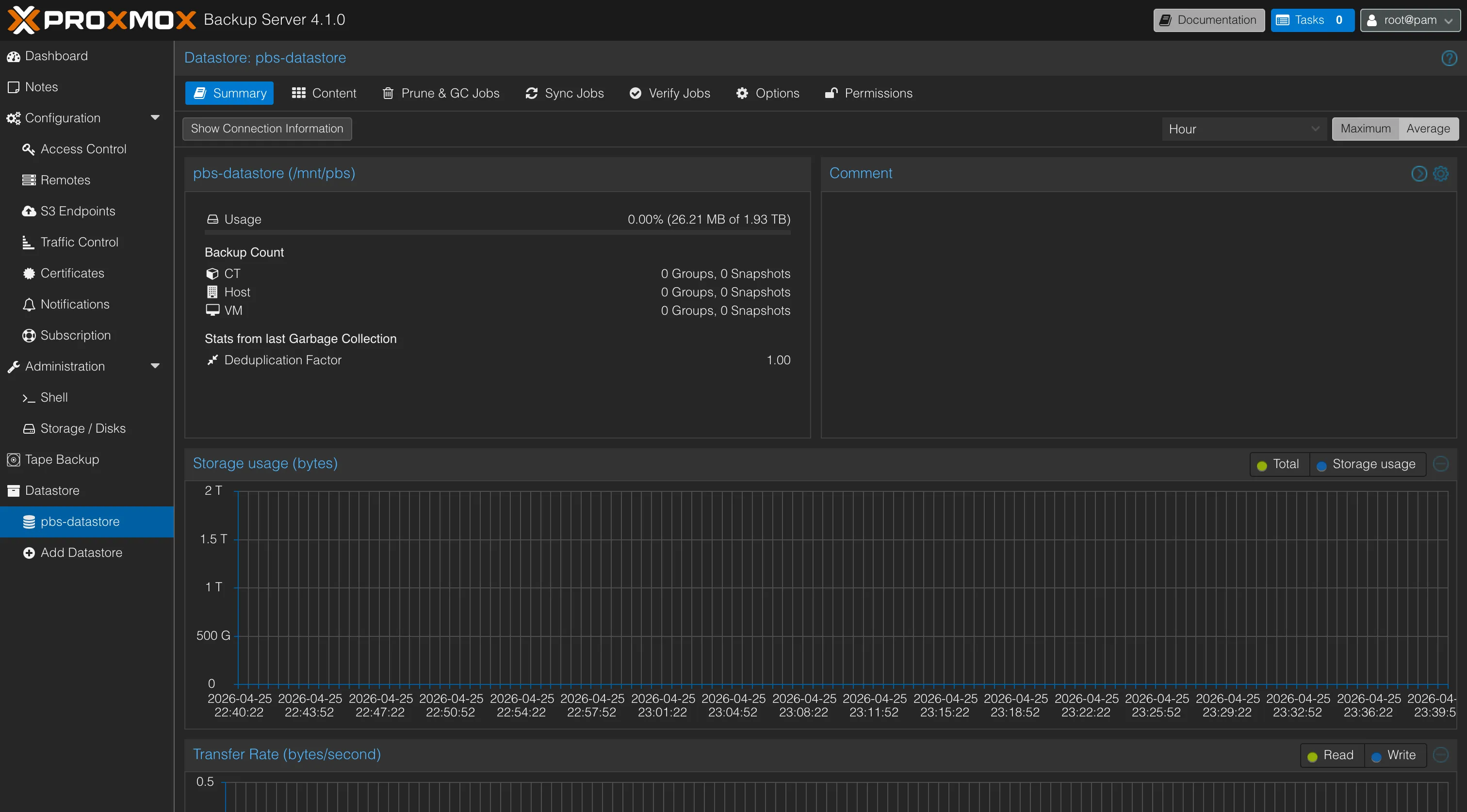Open the Verify Jobs tab
Image resolution: width=1467 pixels, height=812 pixels.
click(670, 94)
